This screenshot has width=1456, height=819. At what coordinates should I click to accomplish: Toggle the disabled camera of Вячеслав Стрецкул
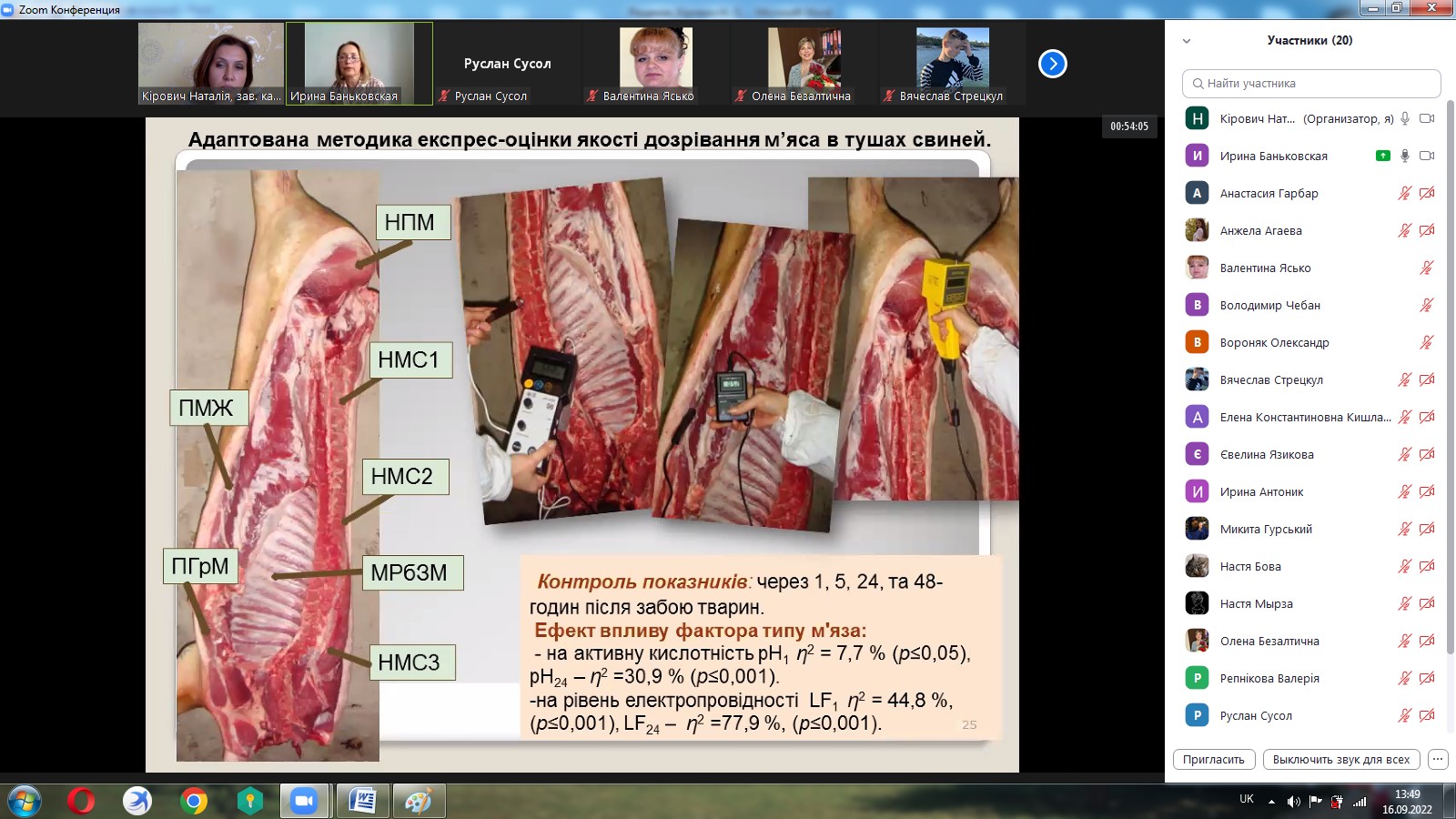tap(1427, 379)
